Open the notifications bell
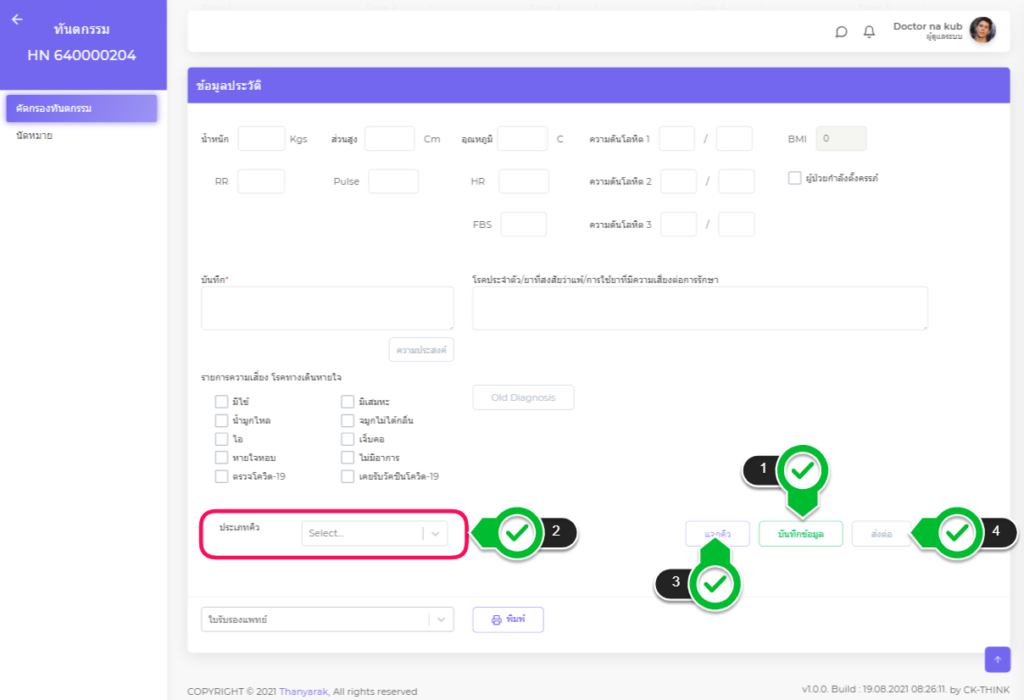The image size is (1024, 700). pyautogui.click(x=869, y=31)
